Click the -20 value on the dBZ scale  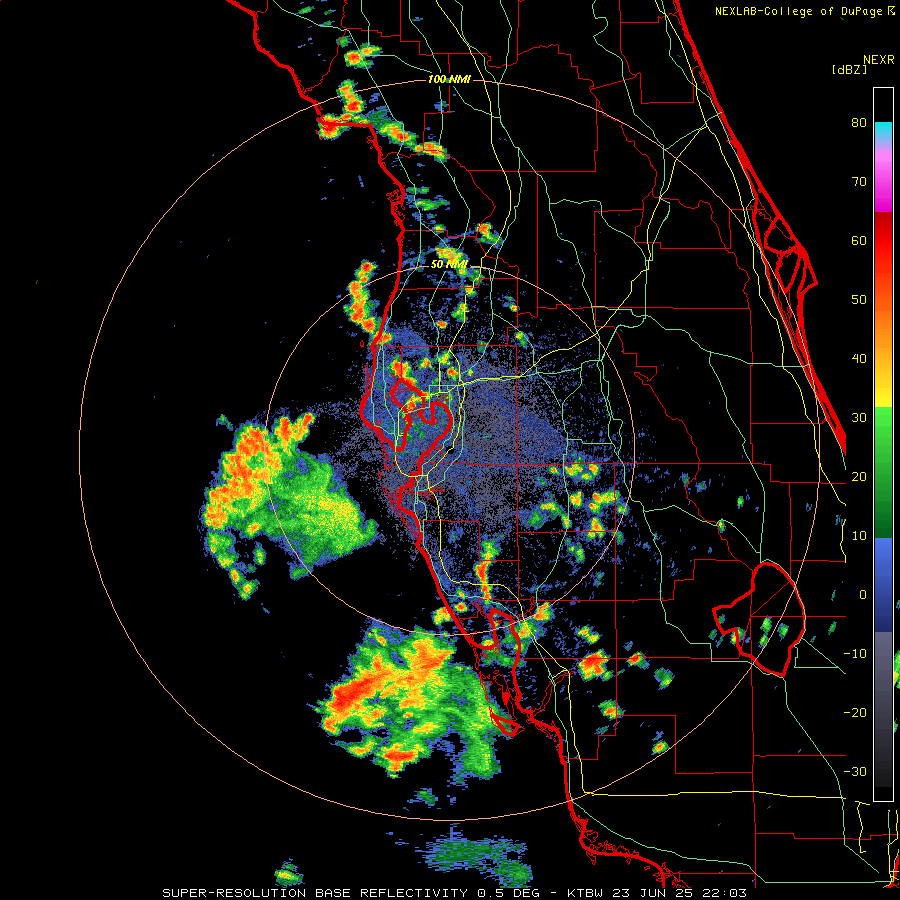[855, 712]
